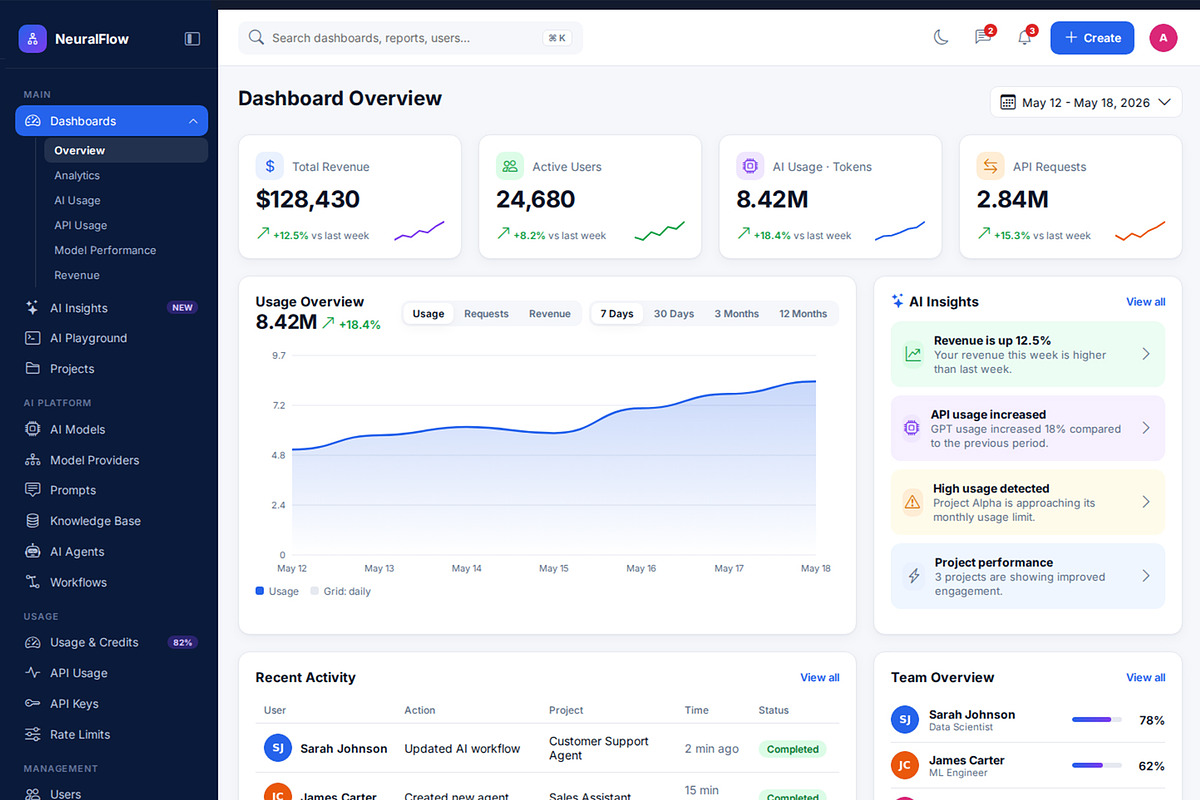Click the API Keys key icon
The height and width of the screenshot is (800, 1200).
[x=32, y=704]
